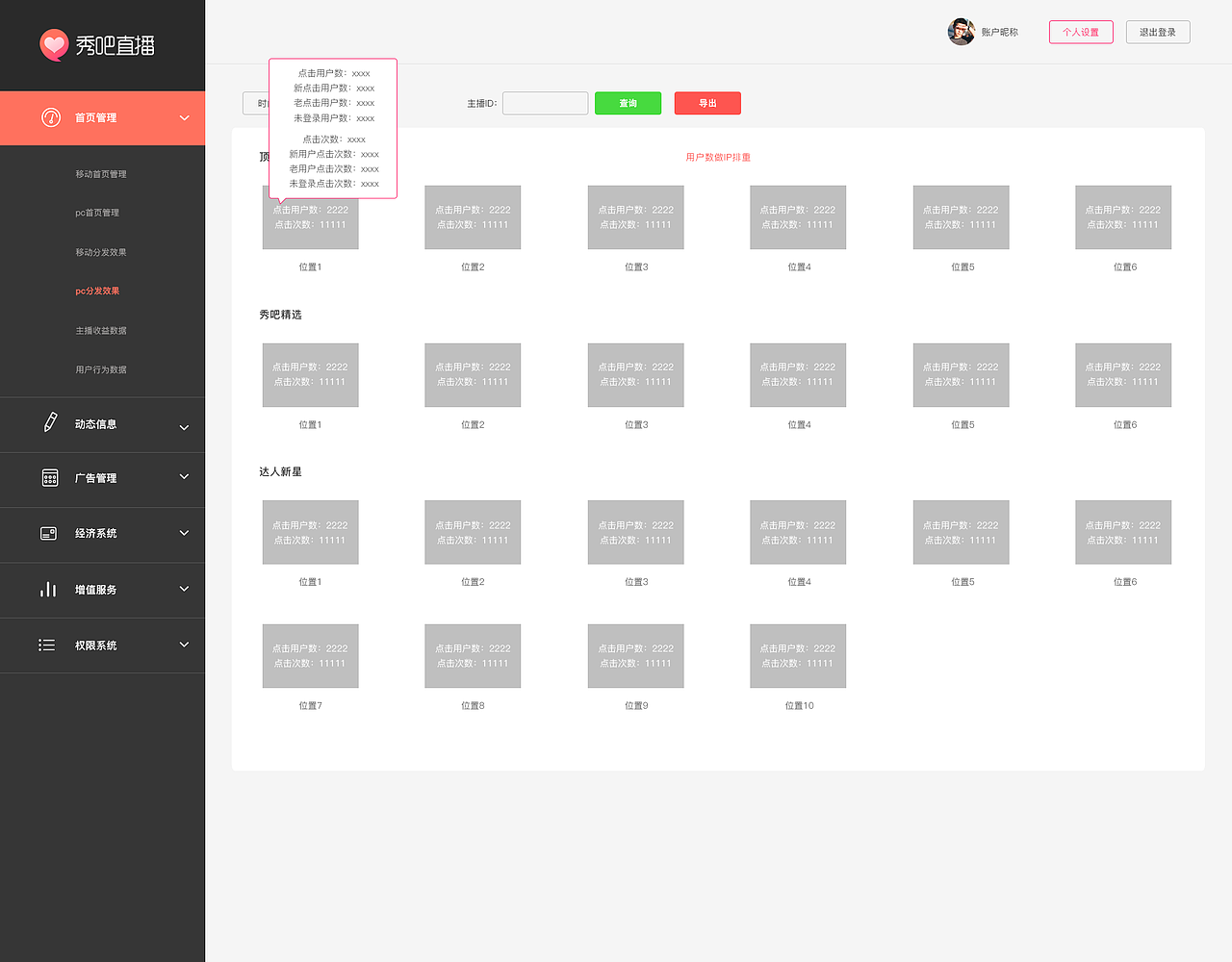Open pc首页管理 in the sidebar
Viewport: 1232px width, 962px height.
pos(97,213)
